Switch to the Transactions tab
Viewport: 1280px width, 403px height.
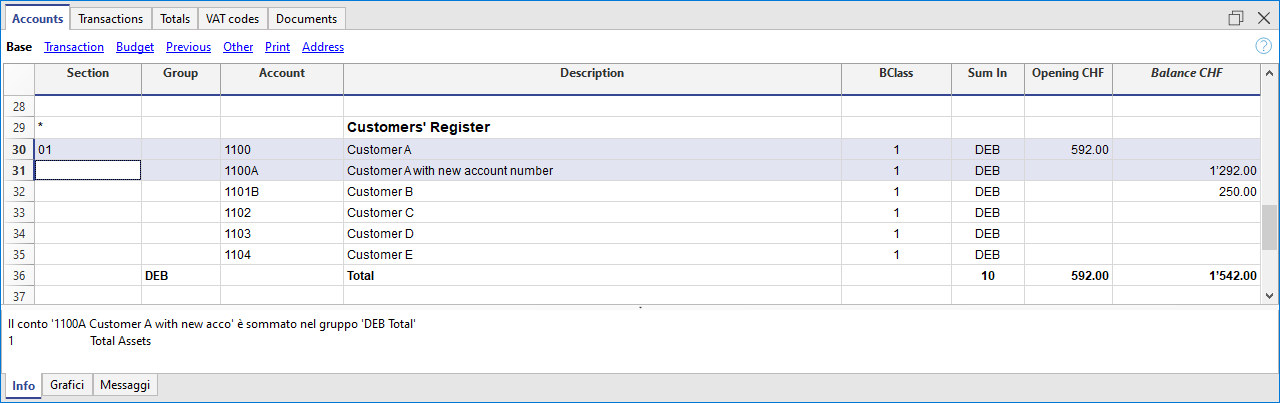pyautogui.click(x=110, y=19)
